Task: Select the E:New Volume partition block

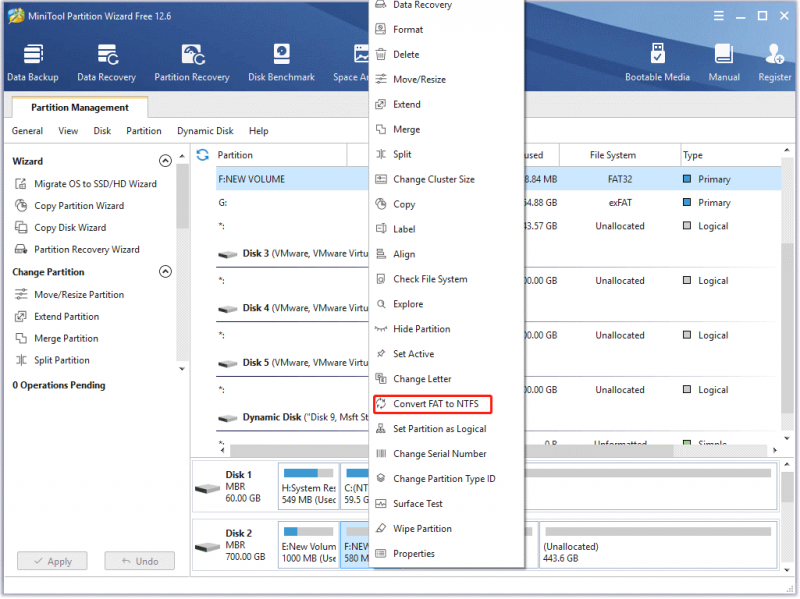Action: point(309,544)
